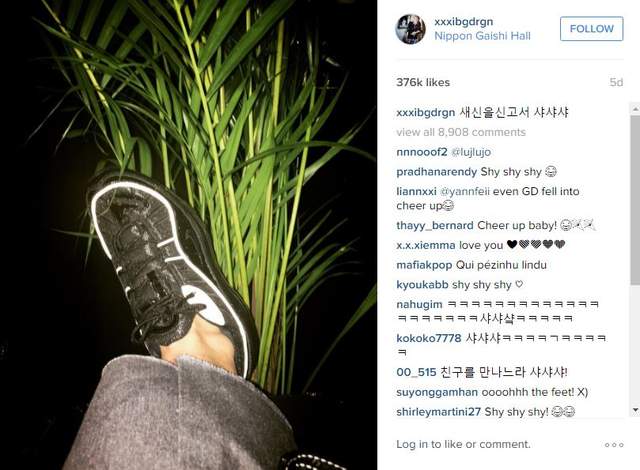Image resolution: width=640 pixels, height=470 pixels.
Task: Click the comments scrollbar up arrow
Action: pyautogui.click(x=635, y=109)
